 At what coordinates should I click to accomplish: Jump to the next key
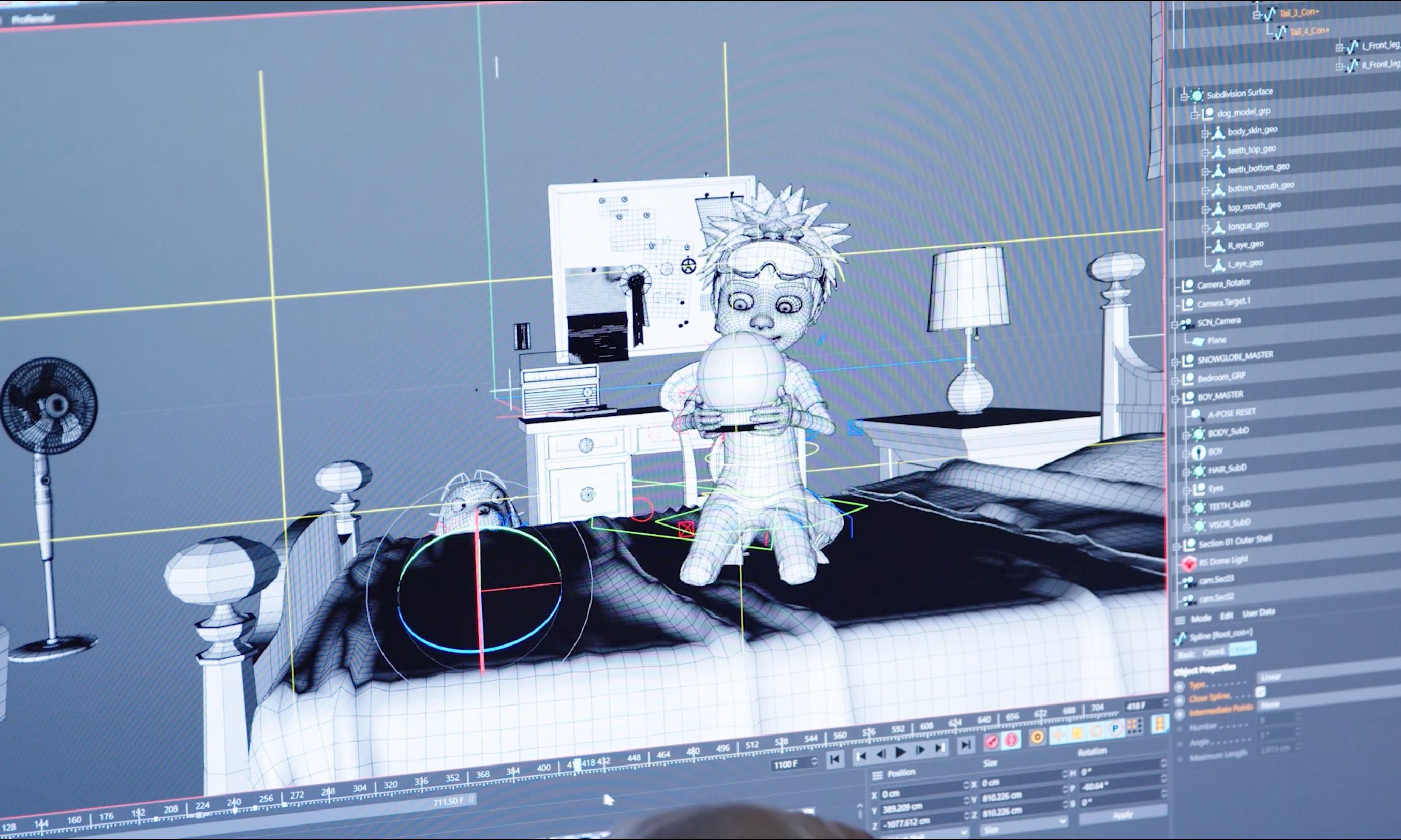(940, 748)
